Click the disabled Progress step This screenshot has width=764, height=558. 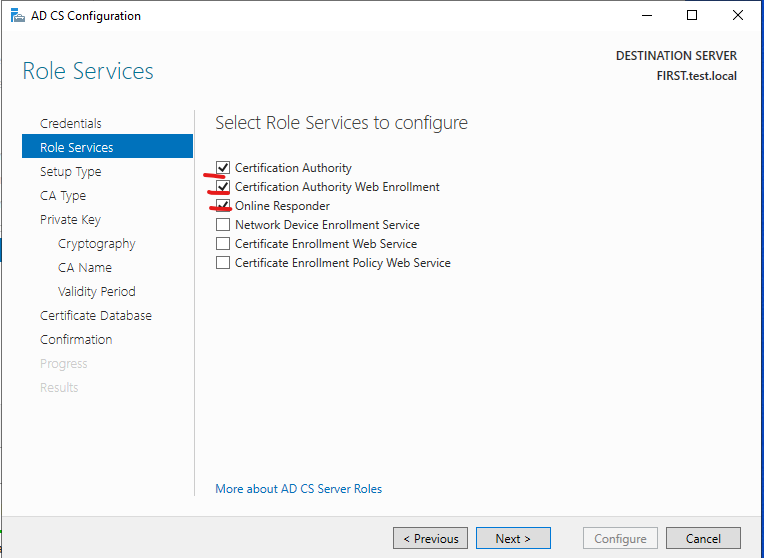click(x=64, y=364)
